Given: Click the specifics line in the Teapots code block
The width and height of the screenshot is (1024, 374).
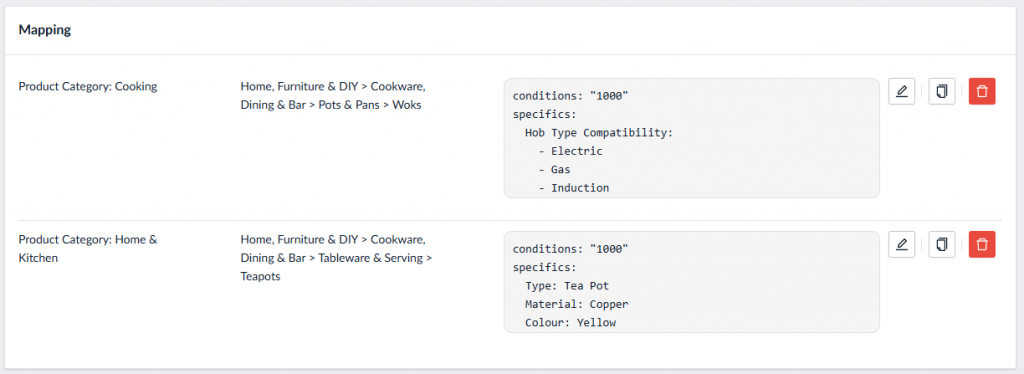Looking at the screenshot, I should click(545, 268).
